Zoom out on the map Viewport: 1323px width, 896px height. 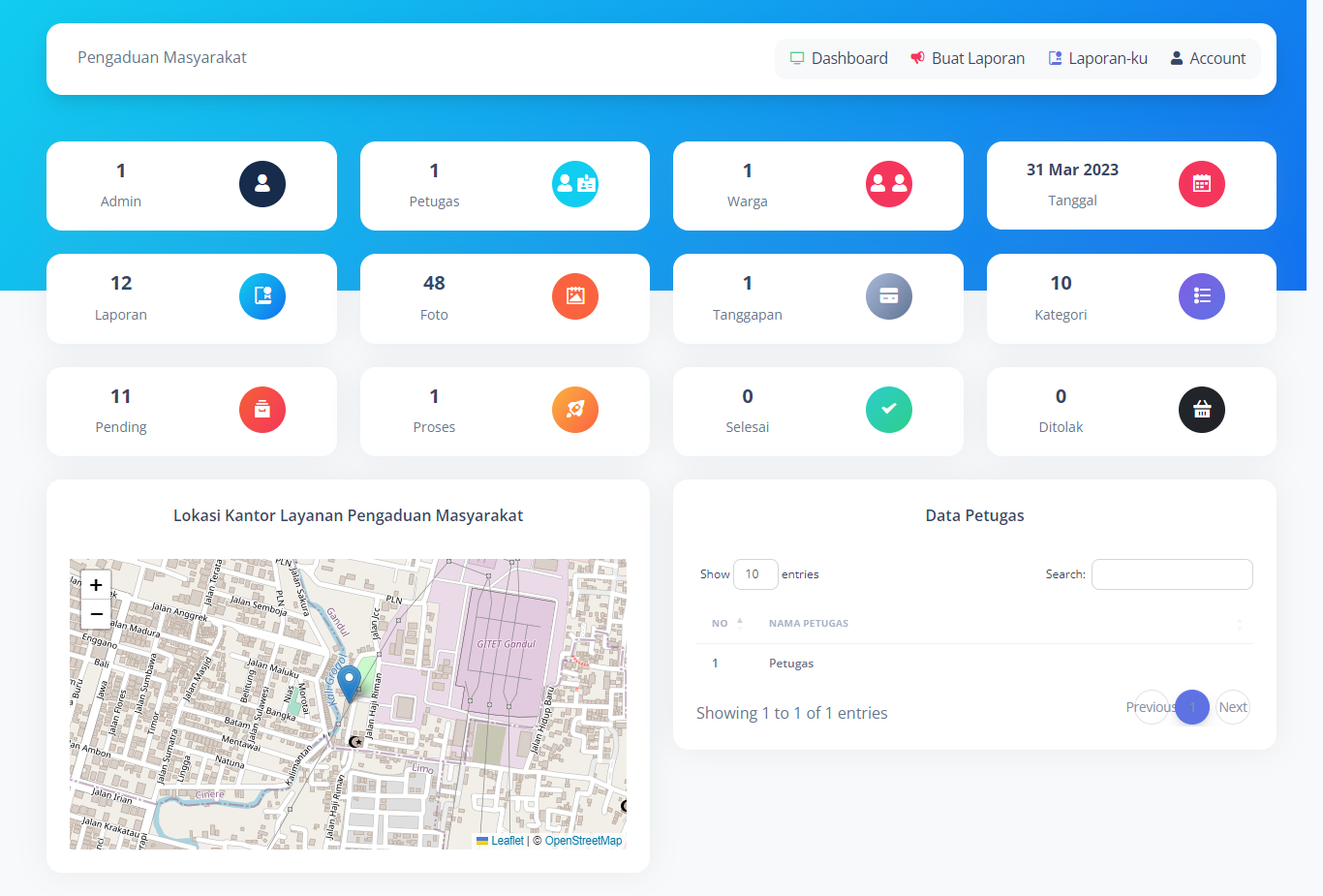click(96, 614)
